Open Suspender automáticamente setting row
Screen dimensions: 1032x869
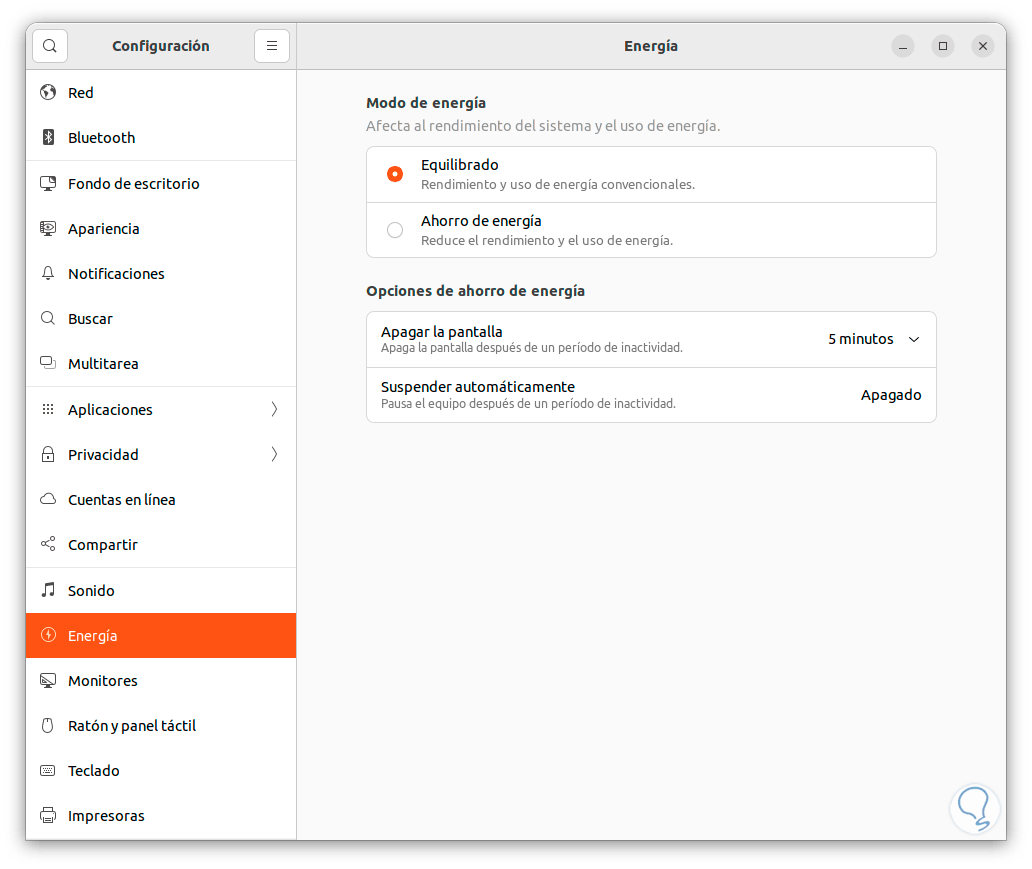(651, 395)
